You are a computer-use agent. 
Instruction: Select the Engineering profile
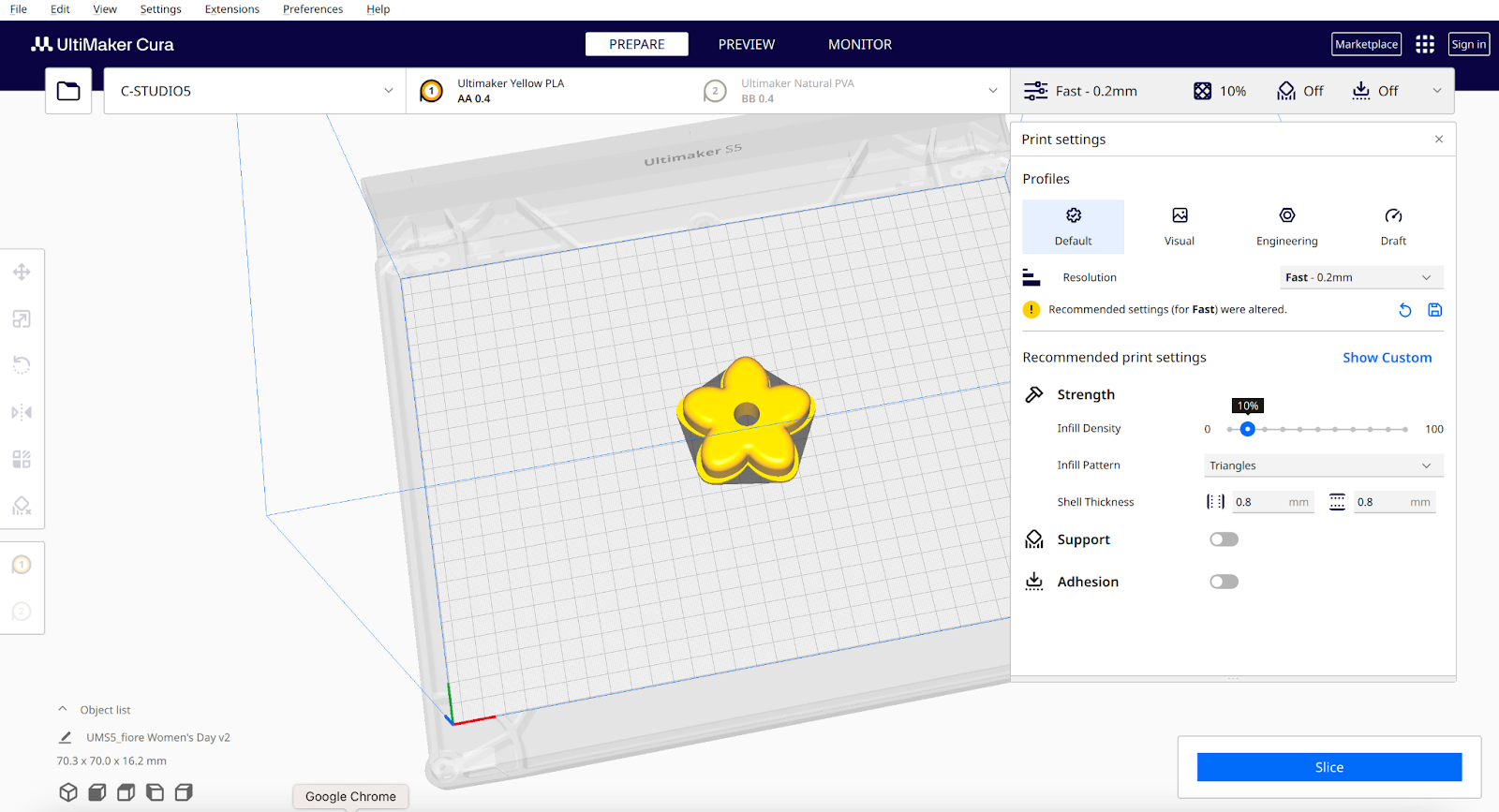pyautogui.click(x=1287, y=227)
